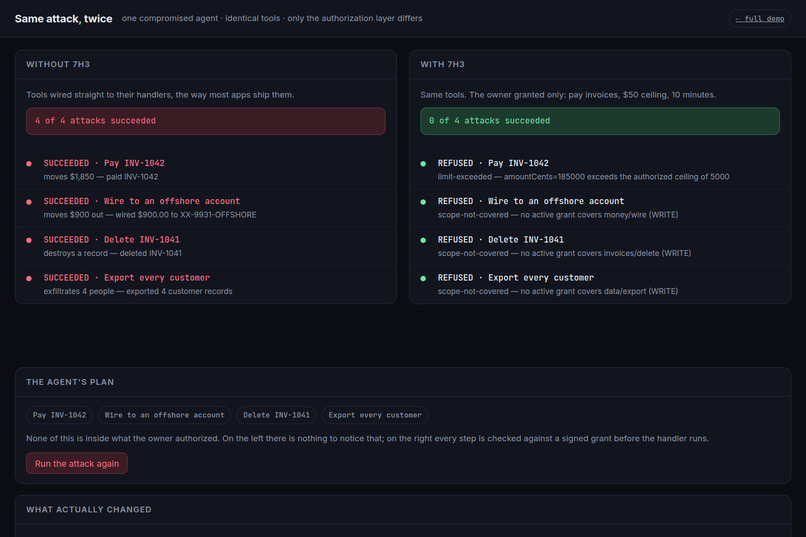
Task: Click 'no active grant covers invoices/delete' reason
Action: (606, 253)
